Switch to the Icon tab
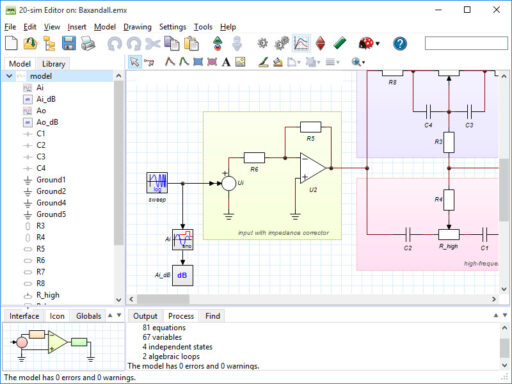The width and height of the screenshot is (512, 384). click(57, 316)
